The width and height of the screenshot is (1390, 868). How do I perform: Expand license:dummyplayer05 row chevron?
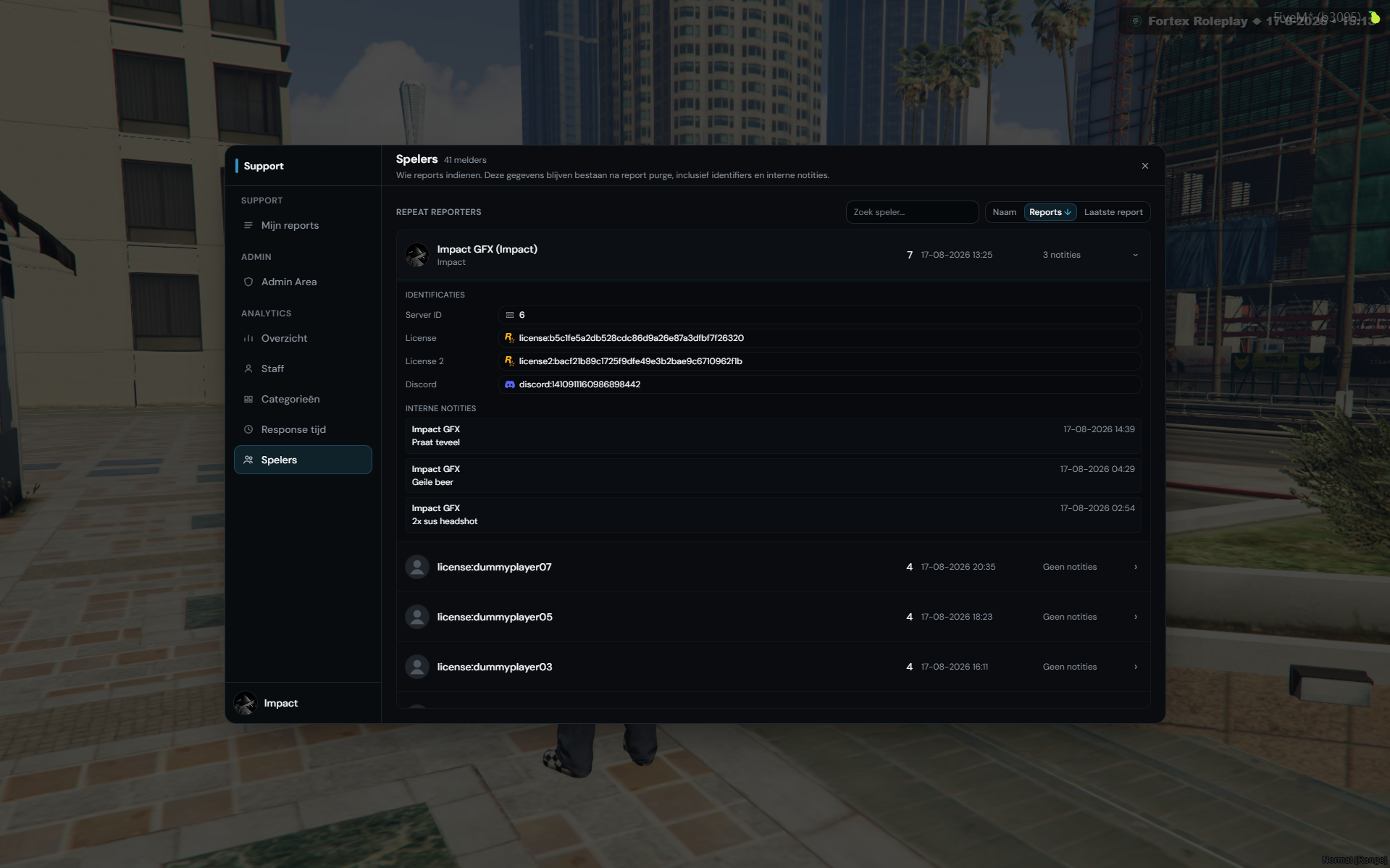pyautogui.click(x=1135, y=617)
